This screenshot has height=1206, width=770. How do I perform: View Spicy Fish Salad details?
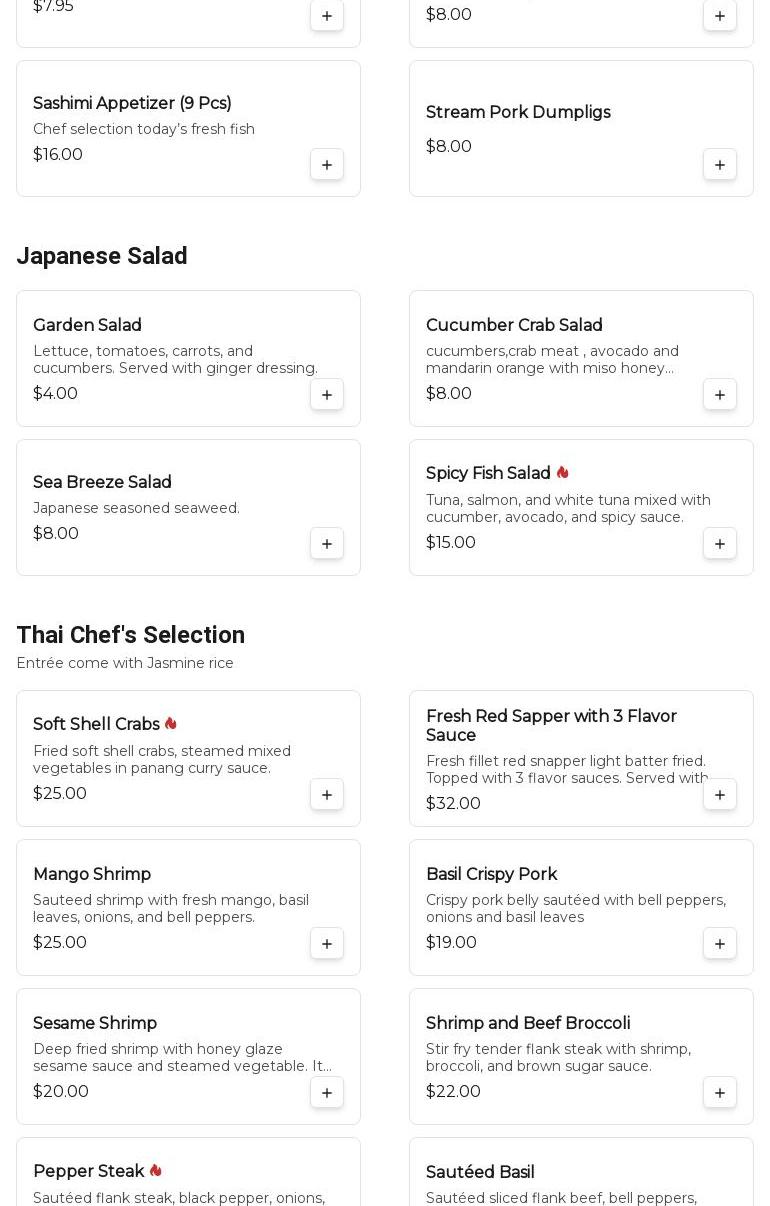click(488, 473)
